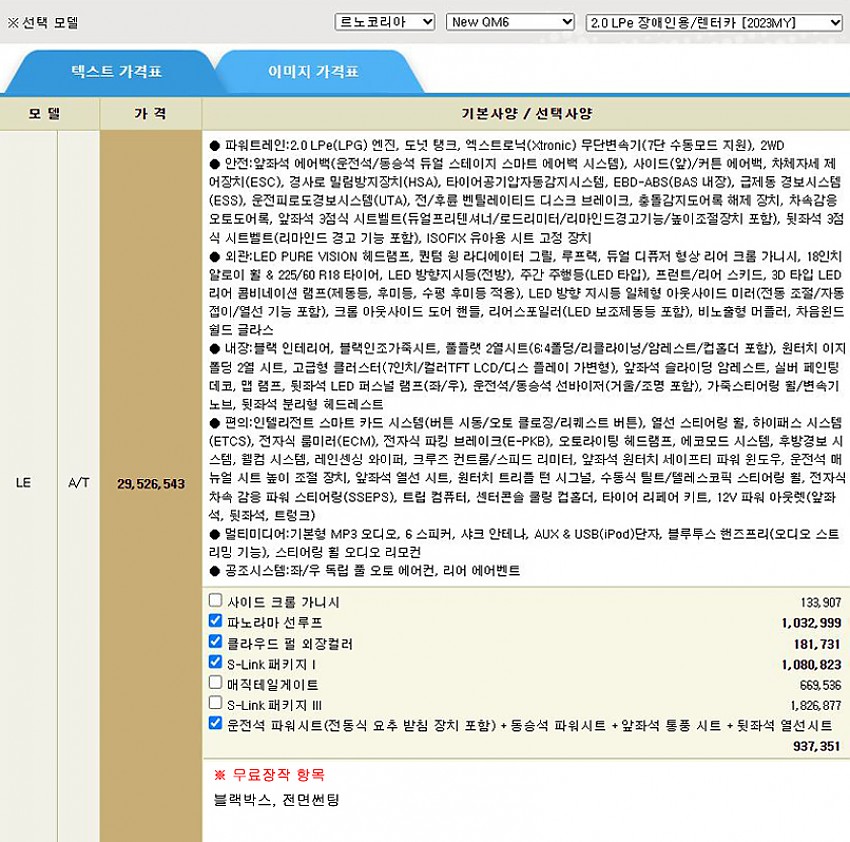Uncheck the 클라우드 펄 외장컬러 checkbox

216,642
